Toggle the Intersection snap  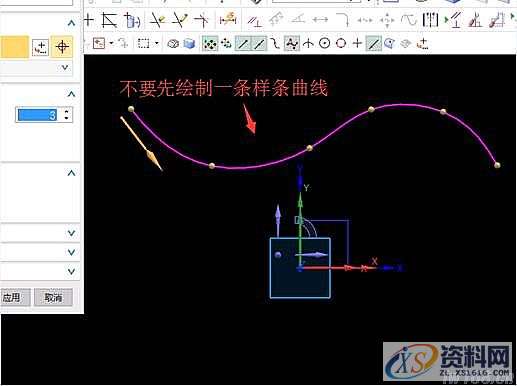[x=308, y=44]
